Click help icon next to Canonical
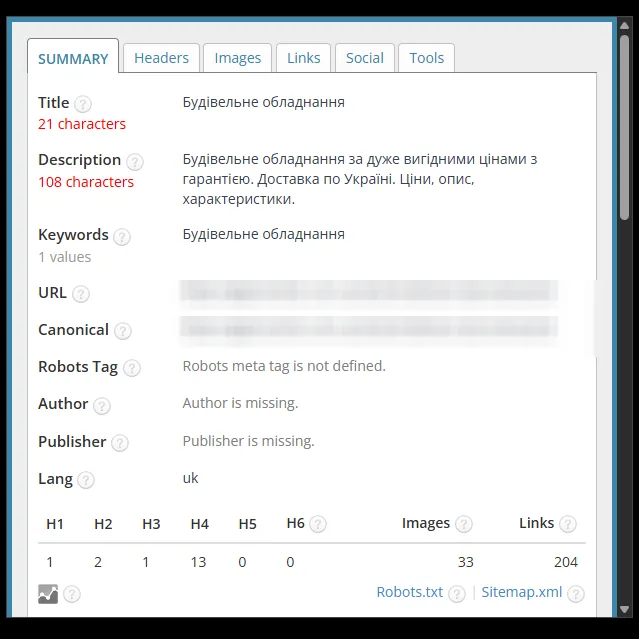 click(x=123, y=331)
